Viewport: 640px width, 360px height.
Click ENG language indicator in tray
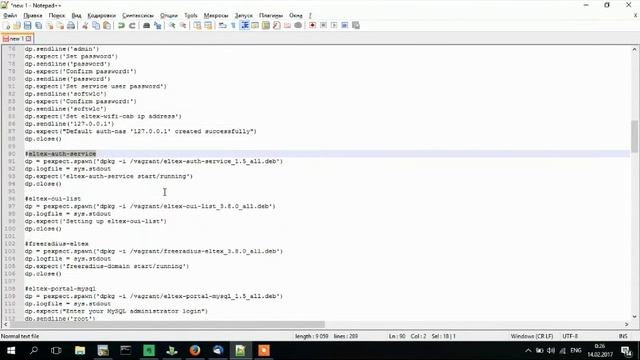tap(576, 350)
